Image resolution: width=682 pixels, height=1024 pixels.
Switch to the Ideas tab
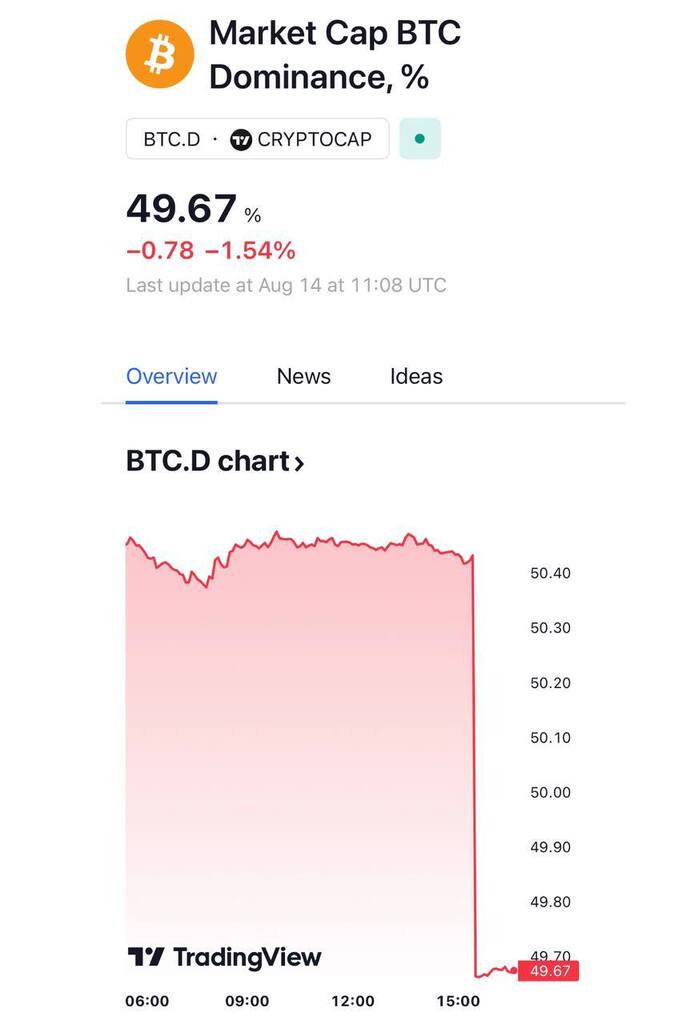[x=416, y=377]
